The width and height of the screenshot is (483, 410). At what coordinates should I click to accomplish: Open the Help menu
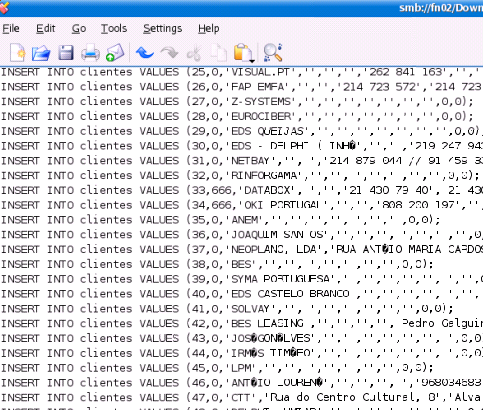click(x=209, y=29)
